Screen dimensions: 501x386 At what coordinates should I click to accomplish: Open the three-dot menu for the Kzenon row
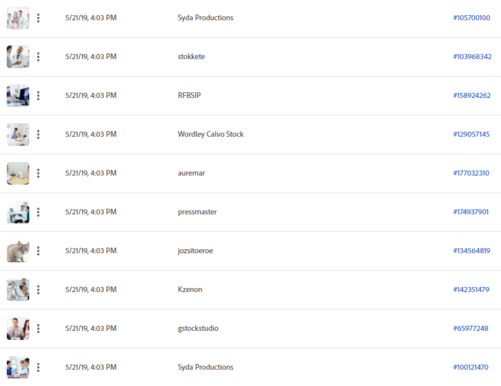tap(38, 290)
